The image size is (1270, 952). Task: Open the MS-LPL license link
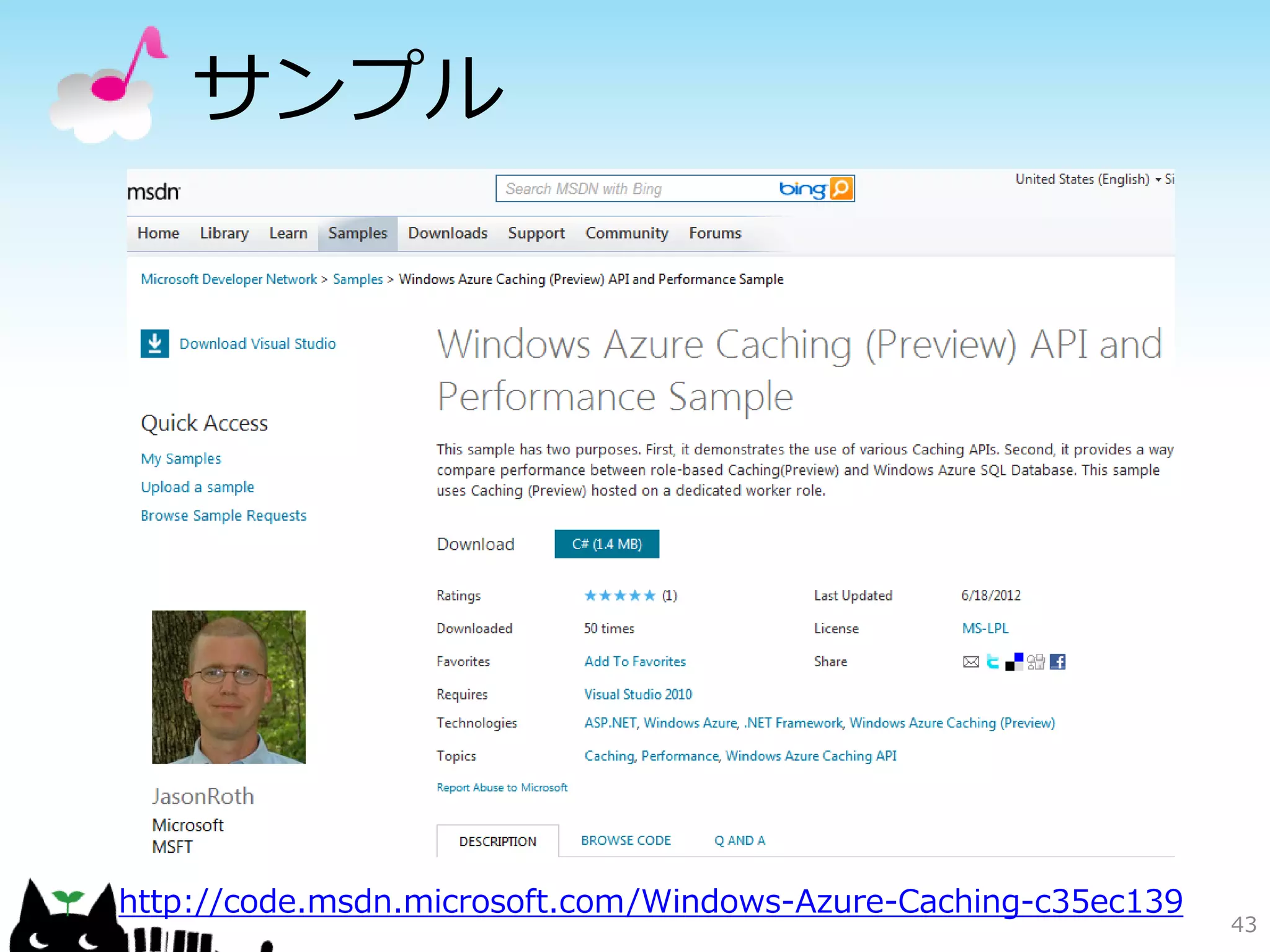[985, 628]
